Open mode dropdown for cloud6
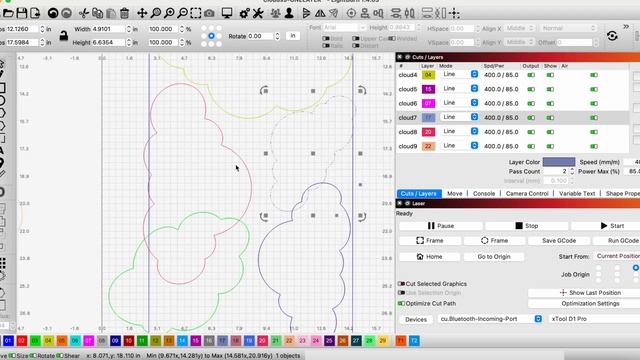This screenshot has height=360, width=640. 474,103
